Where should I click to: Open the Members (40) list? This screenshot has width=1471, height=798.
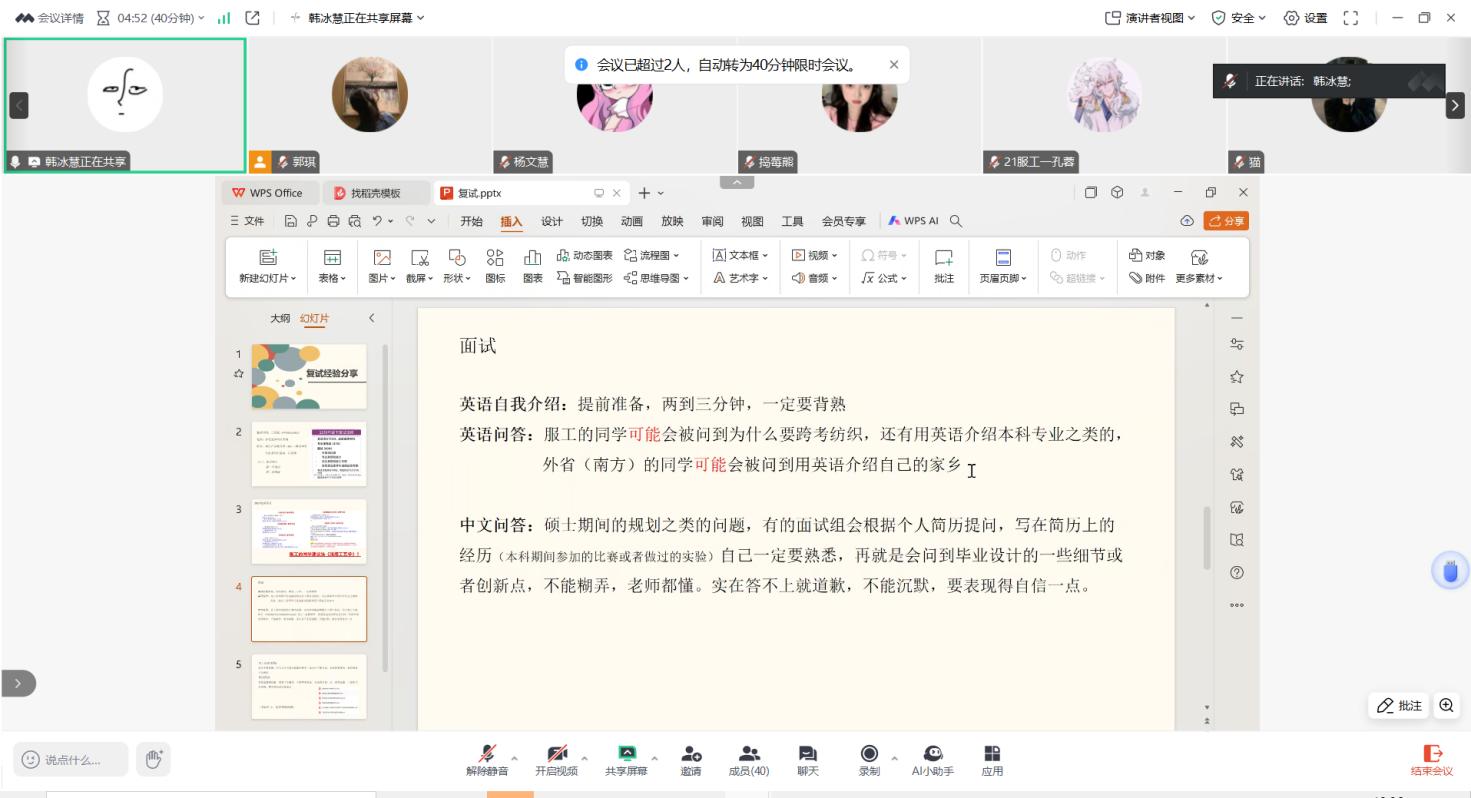748,755
